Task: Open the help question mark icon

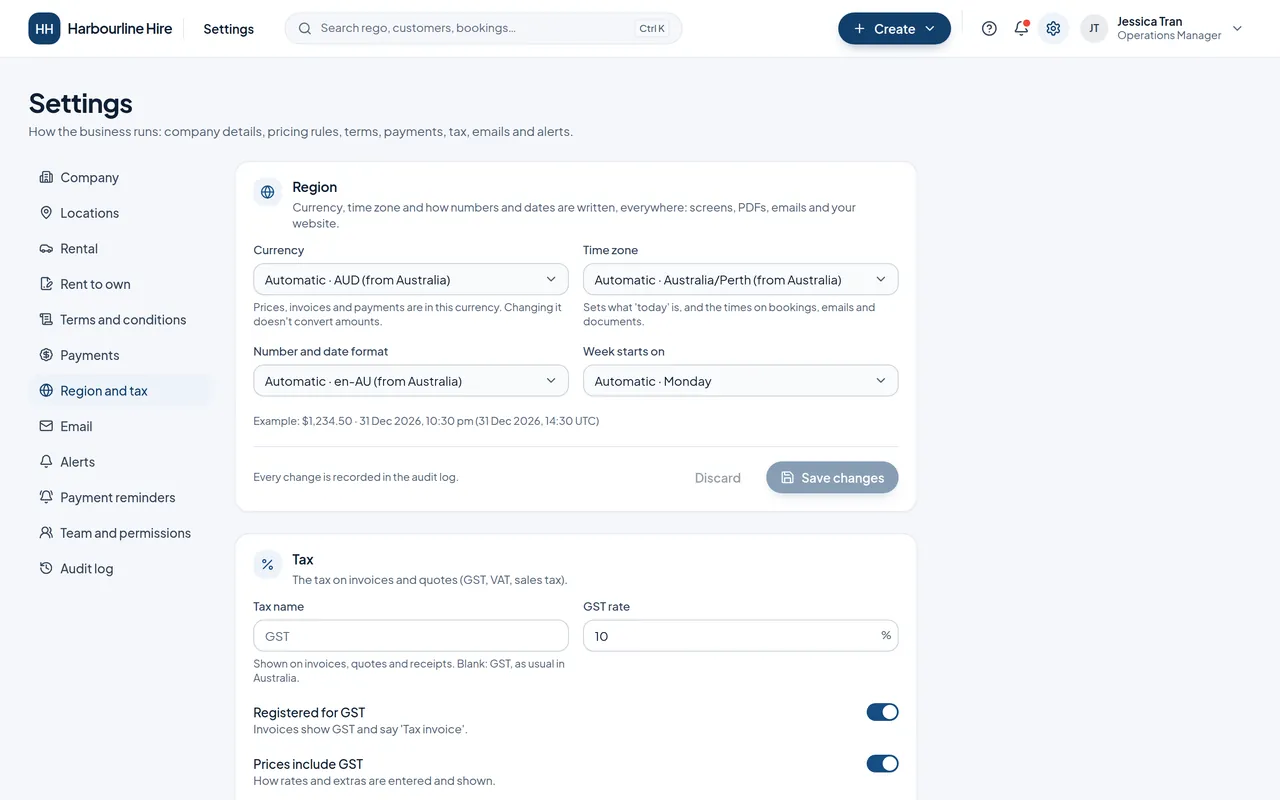Action: coord(989,29)
